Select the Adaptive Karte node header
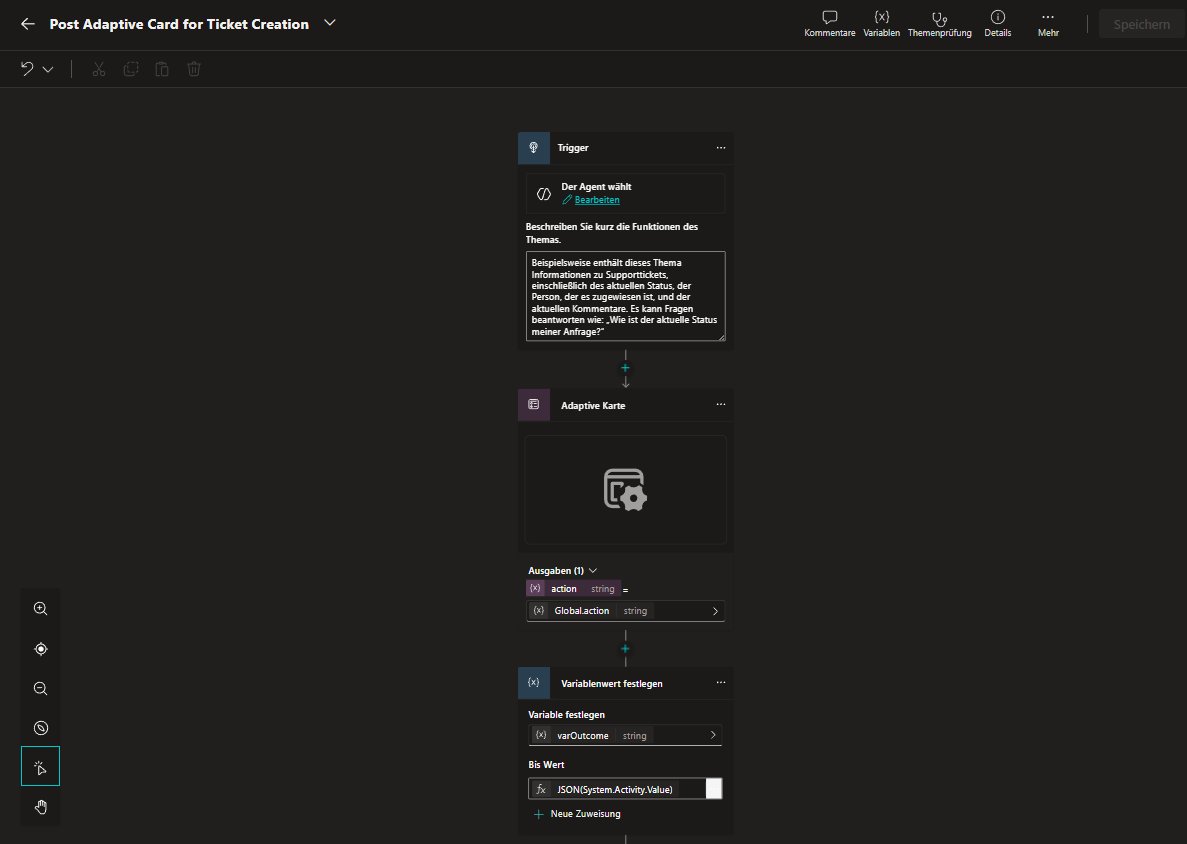 (625, 405)
